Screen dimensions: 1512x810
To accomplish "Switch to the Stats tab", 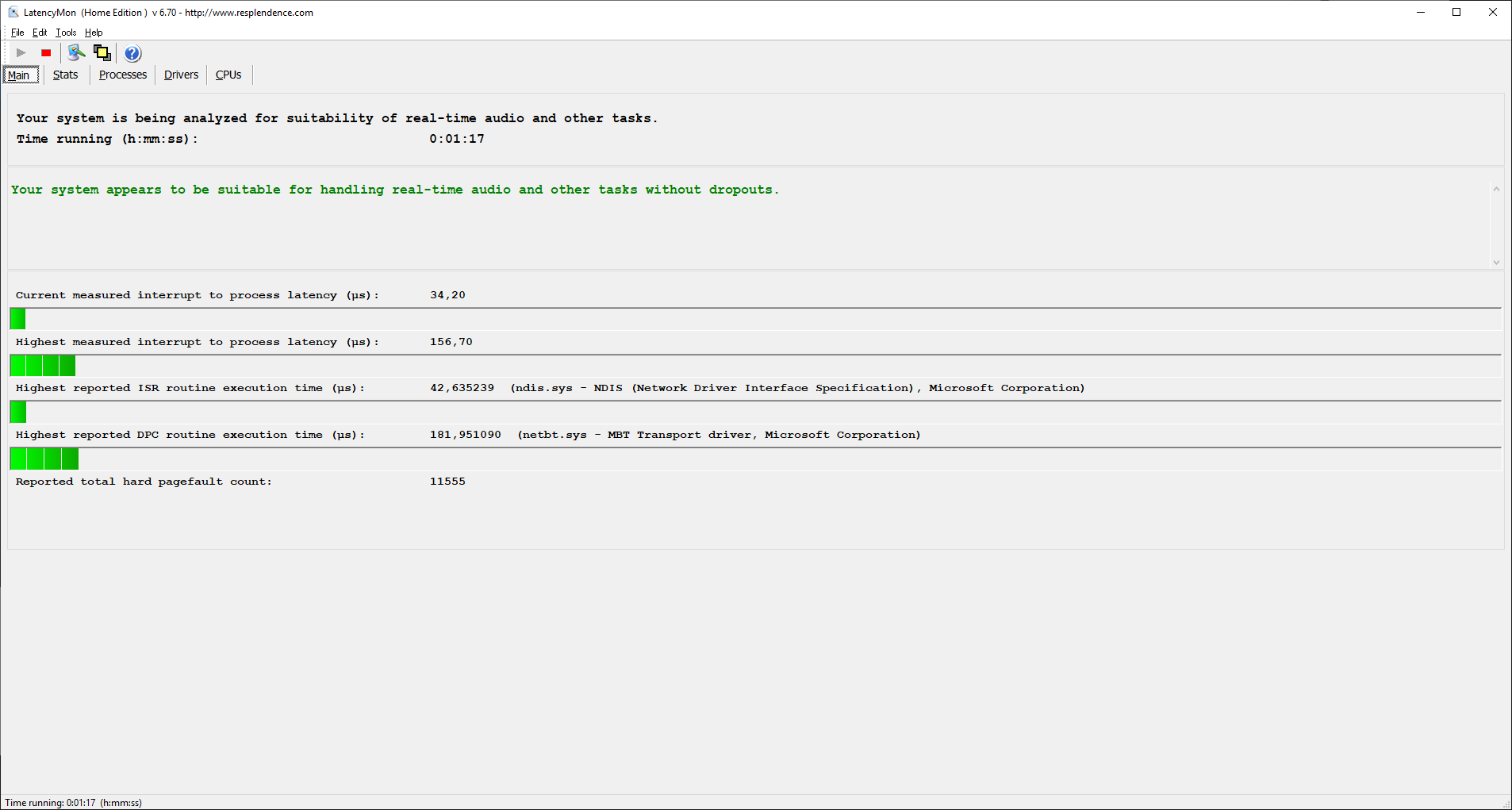I will tap(66, 75).
